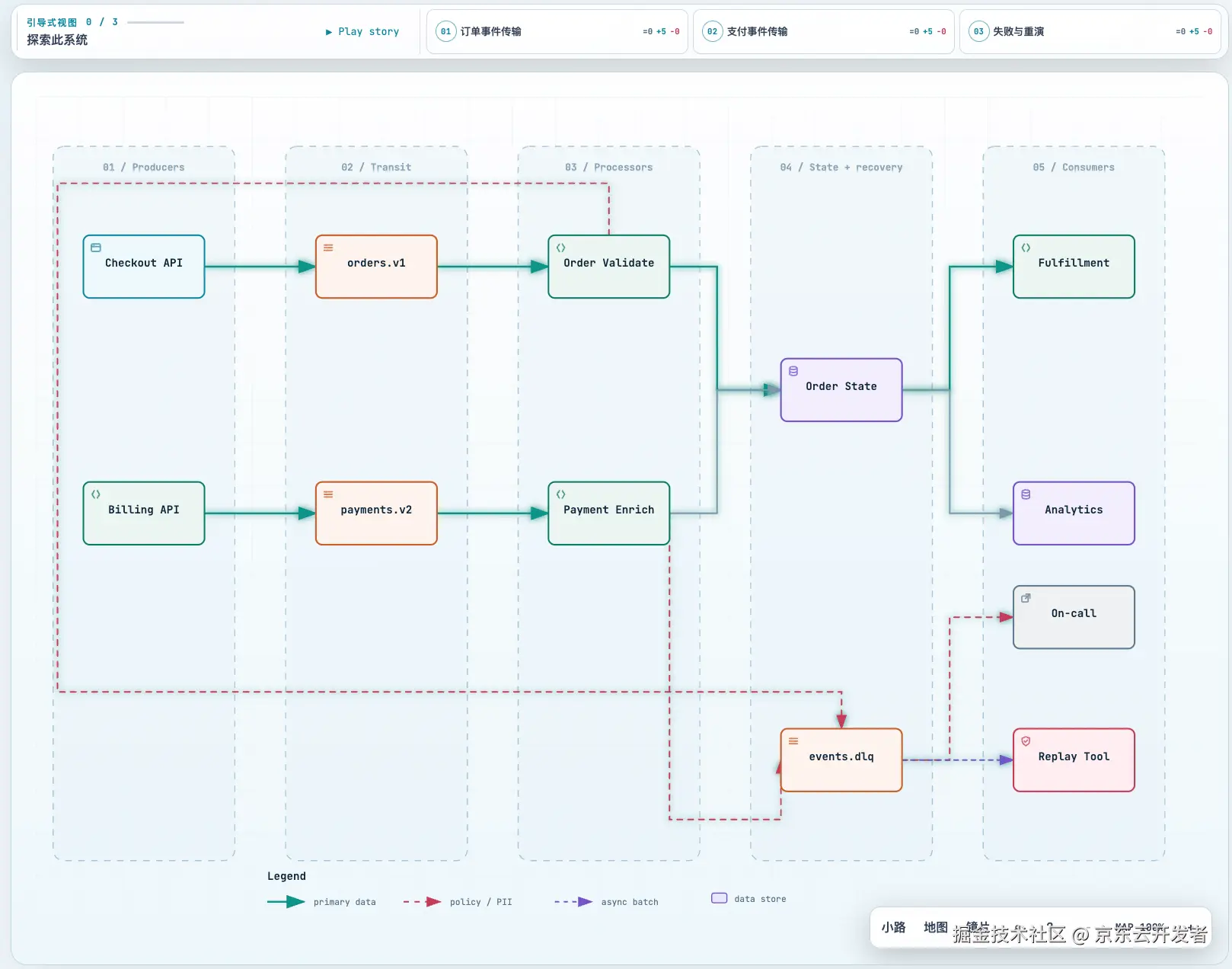This screenshot has height=969, width=1232.
Task: Click the code icon on Order Validate
Action: click(561, 248)
